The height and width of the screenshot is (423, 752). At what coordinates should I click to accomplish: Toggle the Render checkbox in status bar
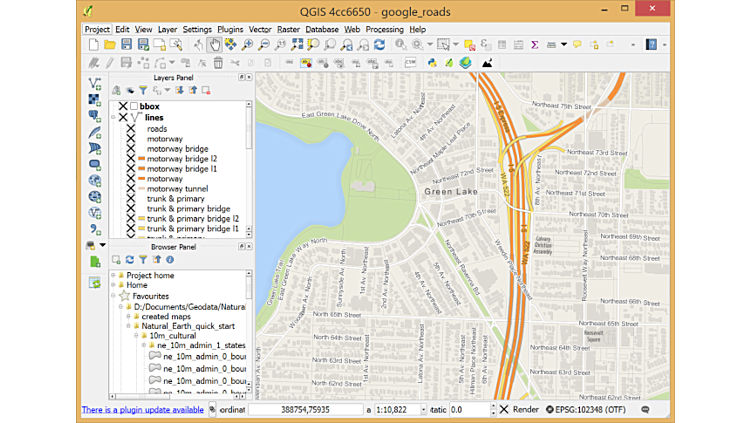click(x=505, y=410)
